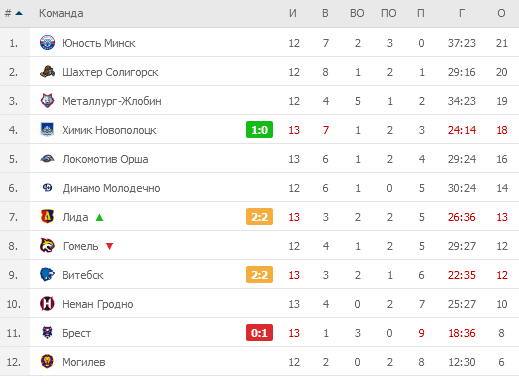Sort by the И games played header
The image size is (519, 384).
(x=293, y=13)
